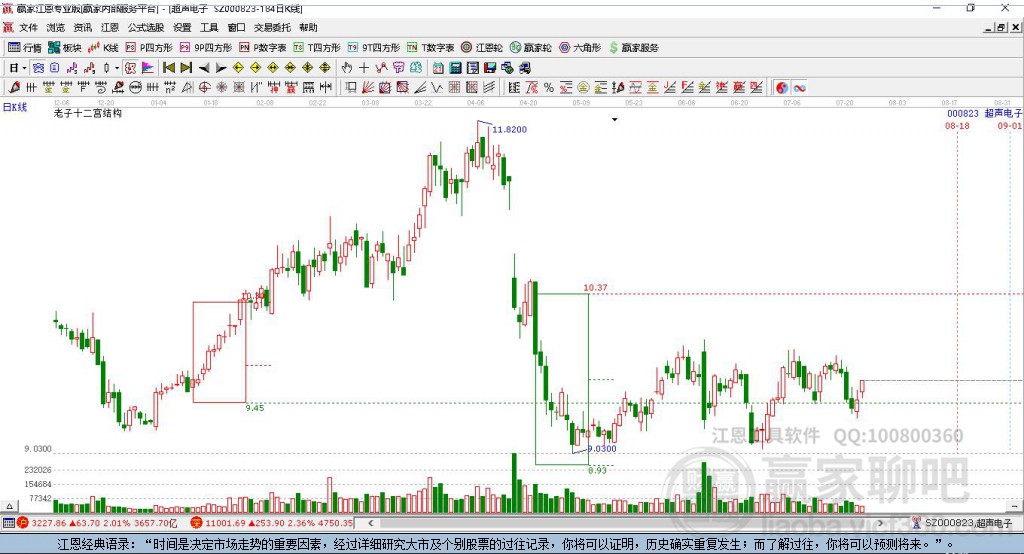1024x554 pixels.
Task: Jump to first bar with skip-to-start icon
Action: point(168,68)
